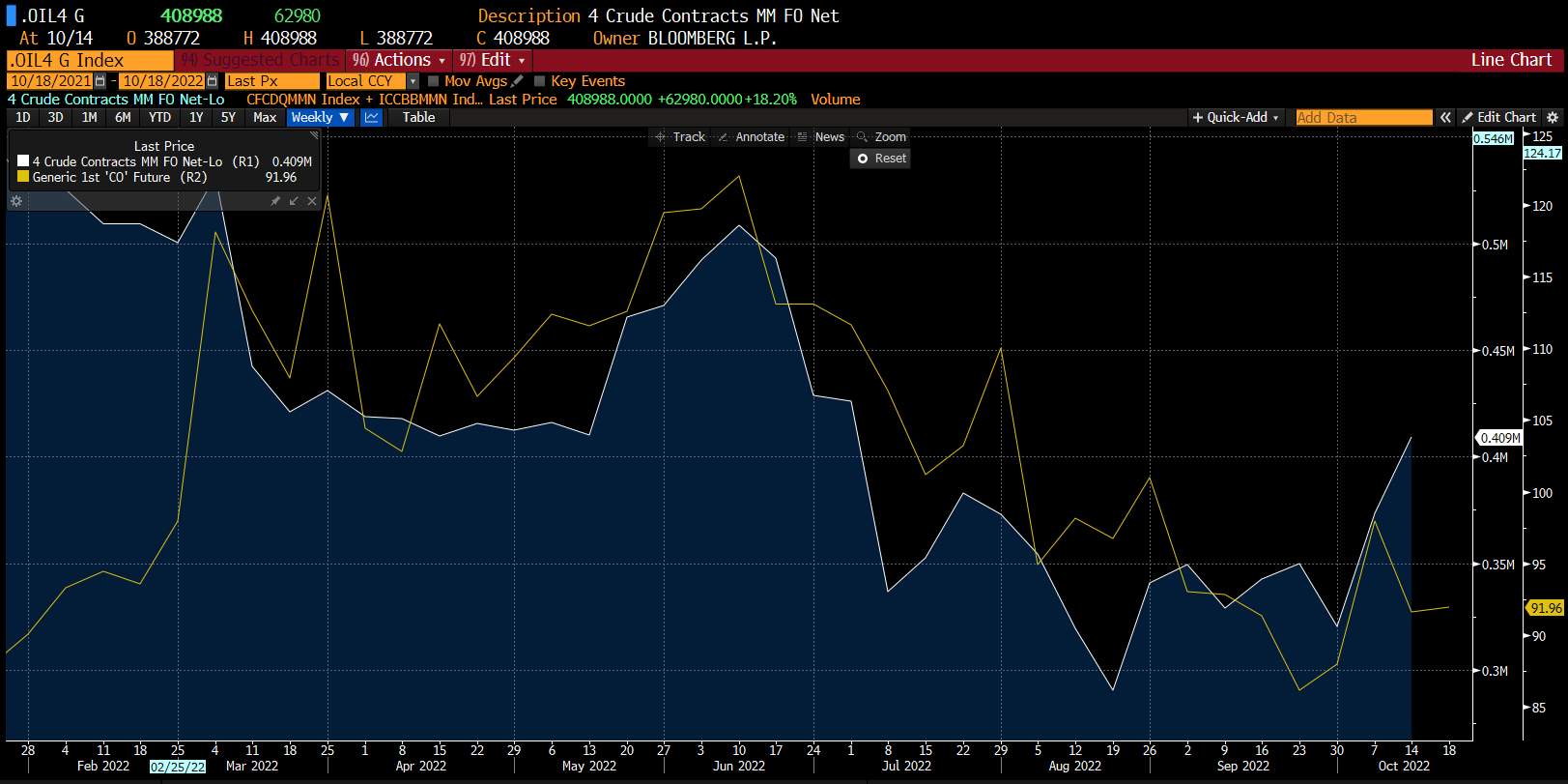Open the Actions menu
1568x784 pixels.
399,60
